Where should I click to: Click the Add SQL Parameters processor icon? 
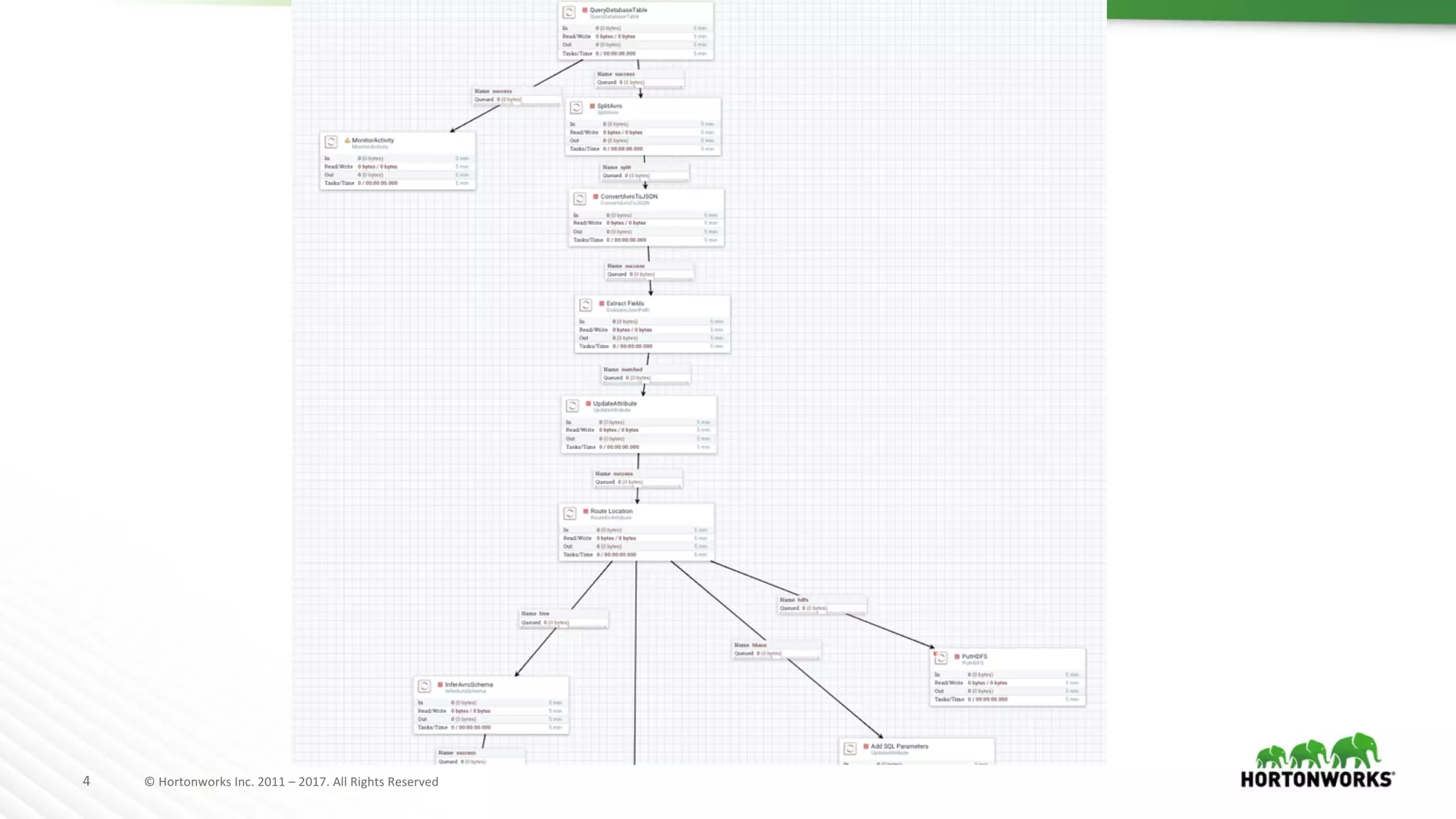(850, 749)
